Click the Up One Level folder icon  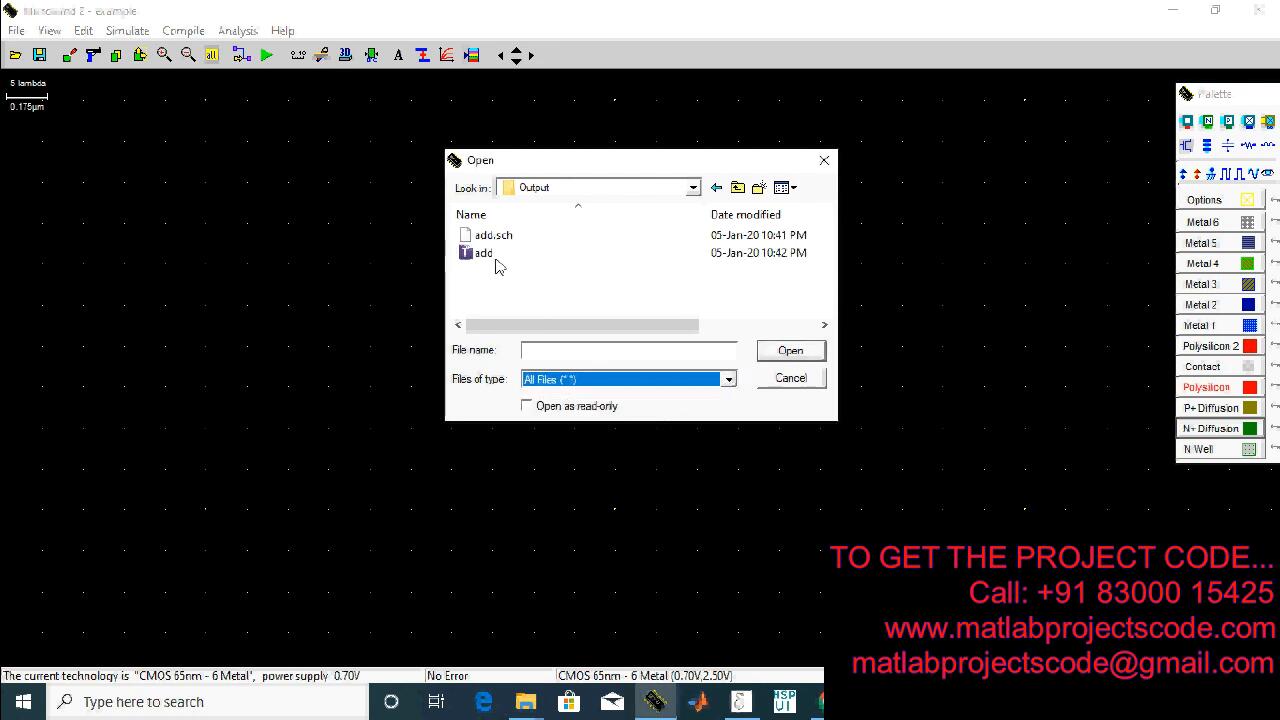(738, 188)
